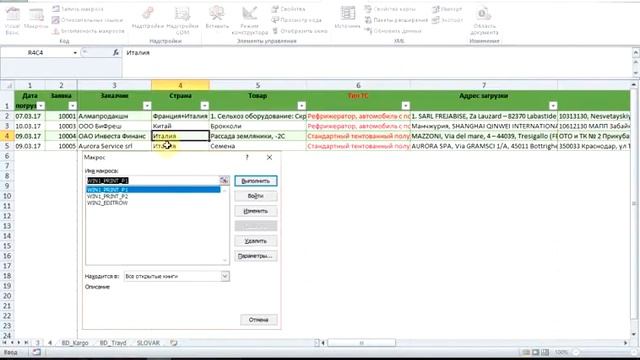Open filter dropdown for Тип ТС column
The width and height of the screenshot is (640, 360).
[405, 106]
